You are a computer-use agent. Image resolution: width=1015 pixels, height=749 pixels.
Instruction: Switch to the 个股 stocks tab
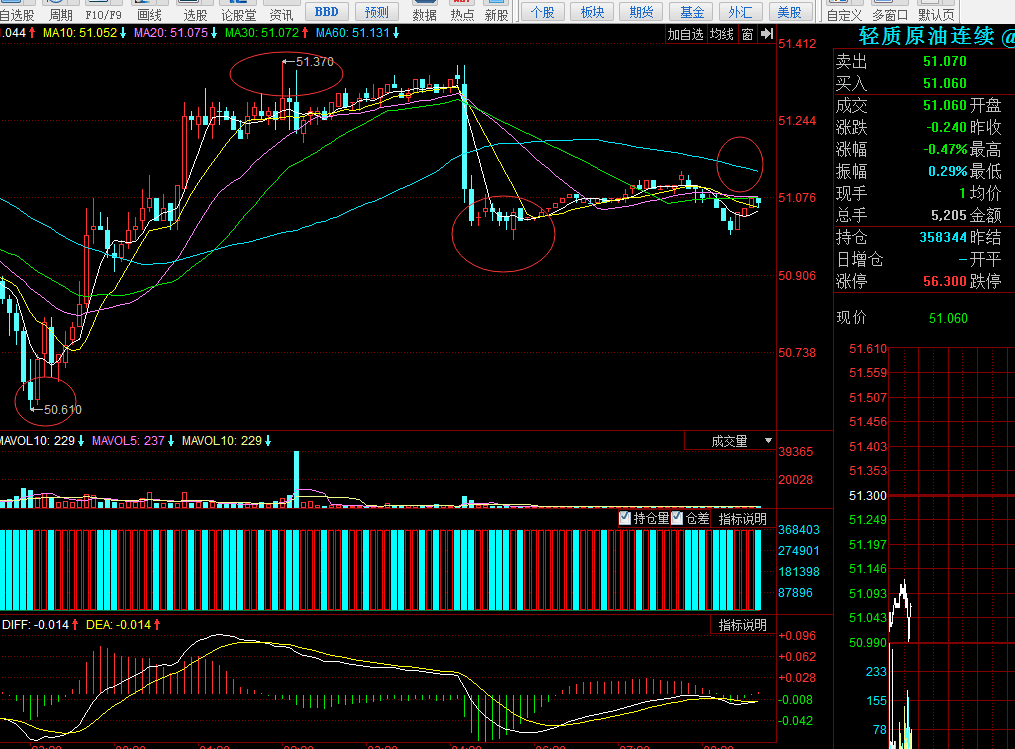(542, 12)
